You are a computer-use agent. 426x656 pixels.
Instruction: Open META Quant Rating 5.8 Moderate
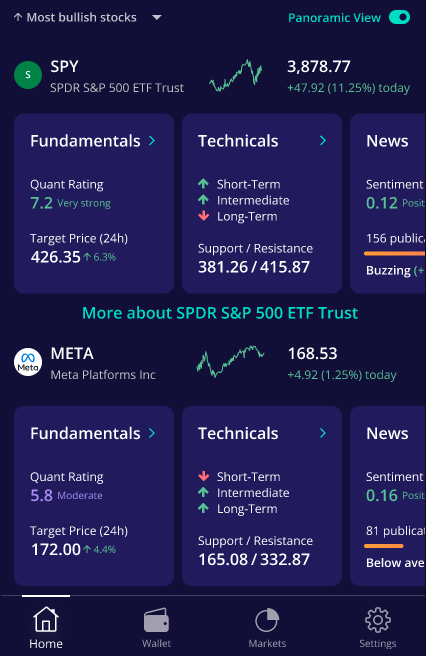click(x=66, y=495)
